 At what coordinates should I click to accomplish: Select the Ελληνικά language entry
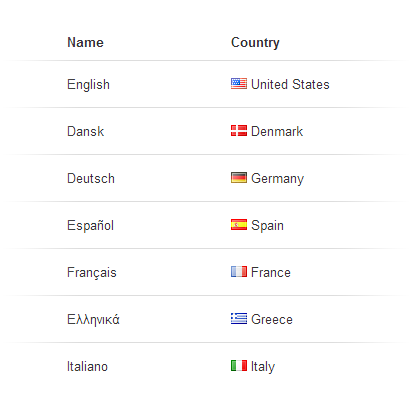[x=93, y=320]
